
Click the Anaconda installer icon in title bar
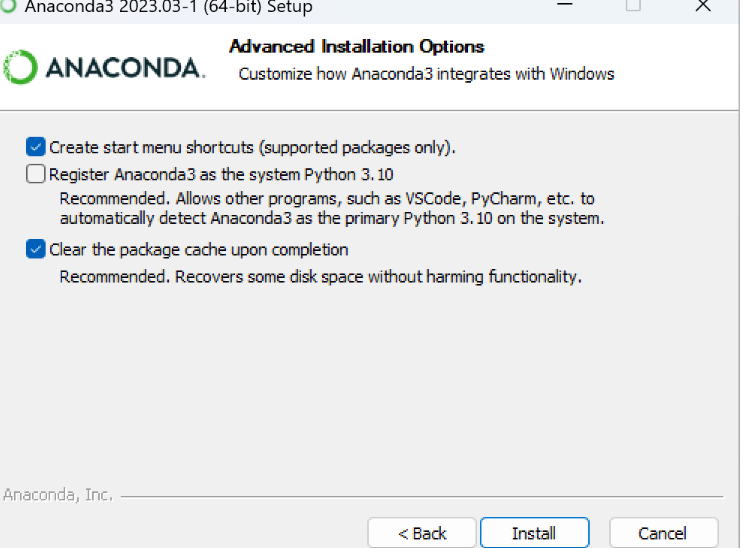[9, 6]
